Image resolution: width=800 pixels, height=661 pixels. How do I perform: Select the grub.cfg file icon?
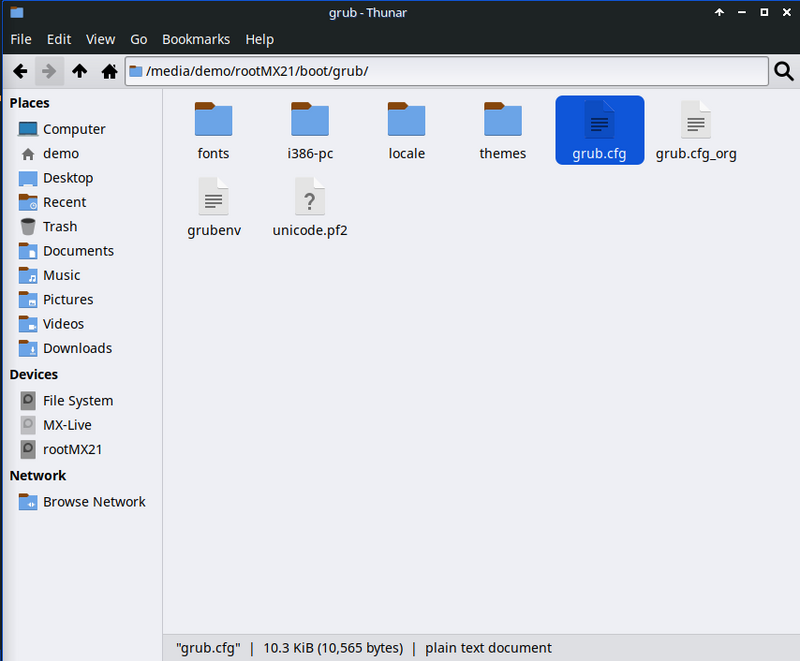click(599, 120)
